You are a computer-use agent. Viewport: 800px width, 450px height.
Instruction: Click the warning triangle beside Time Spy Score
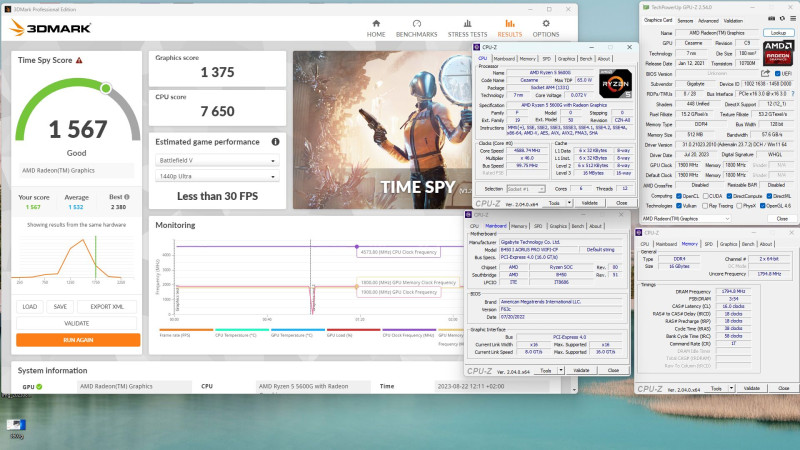[79, 60]
